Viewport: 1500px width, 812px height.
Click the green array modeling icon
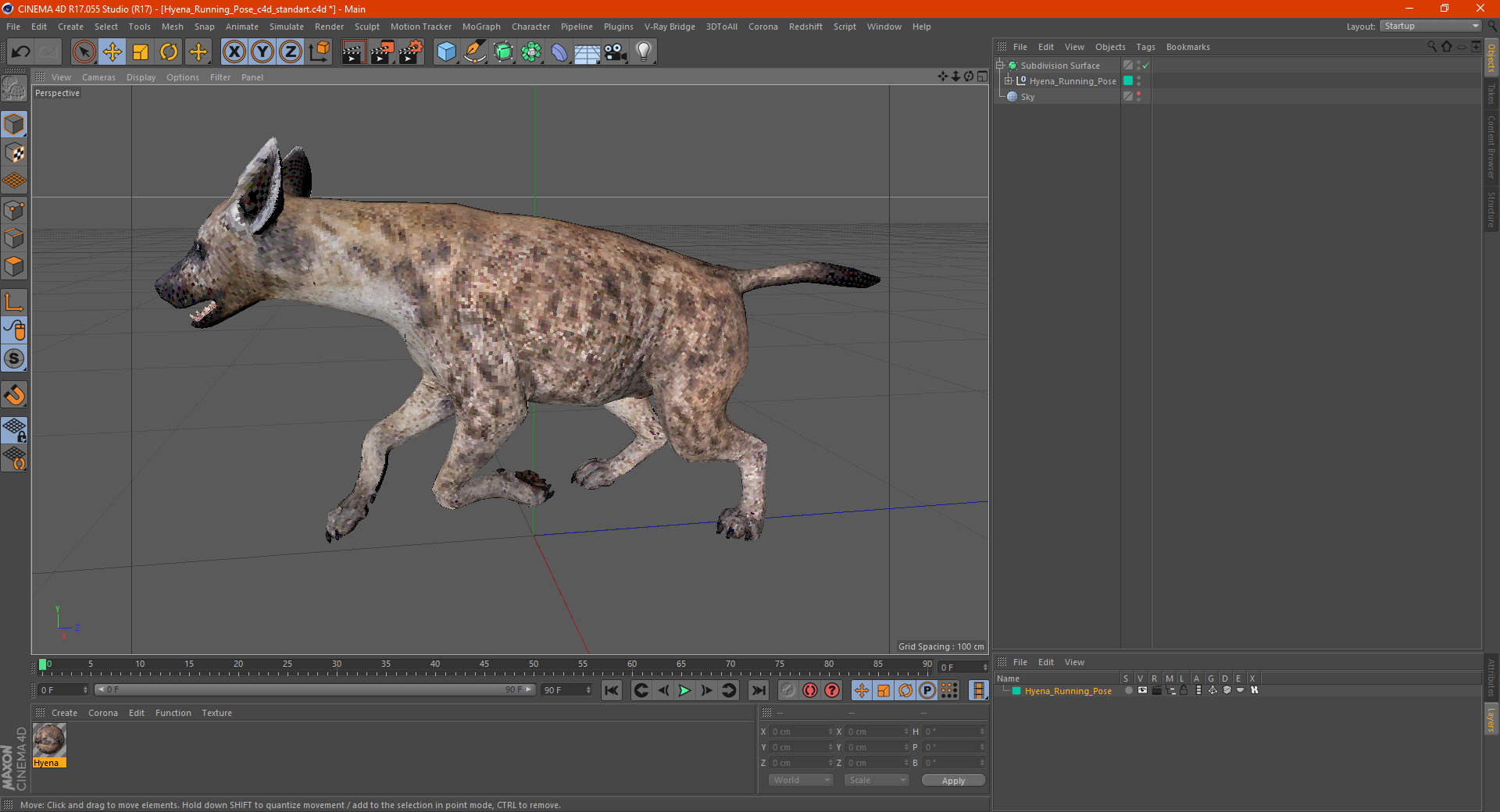(531, 52)
